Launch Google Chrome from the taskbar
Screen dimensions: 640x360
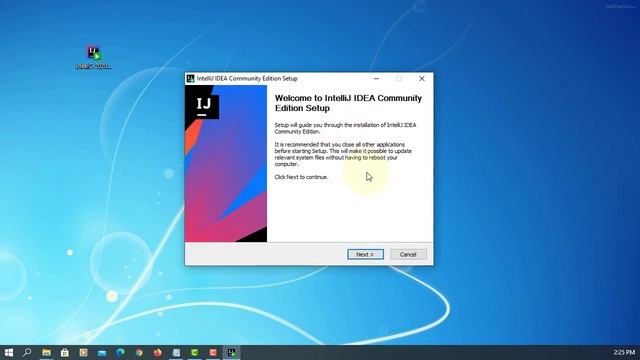(x=139, y=352)
